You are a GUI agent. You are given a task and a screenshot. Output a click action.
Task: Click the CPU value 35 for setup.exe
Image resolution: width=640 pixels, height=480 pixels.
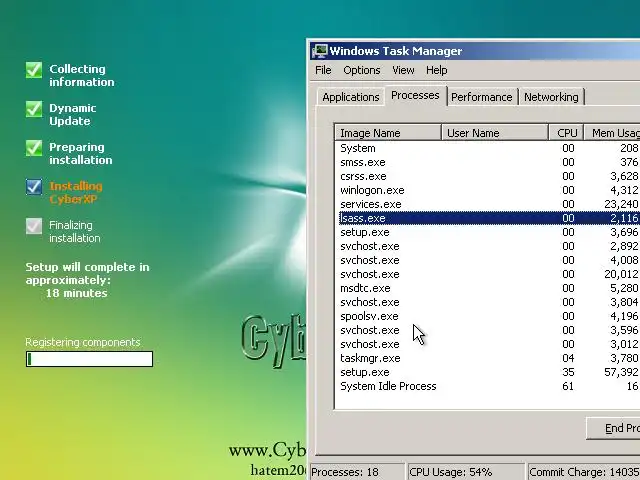(568, 372)
